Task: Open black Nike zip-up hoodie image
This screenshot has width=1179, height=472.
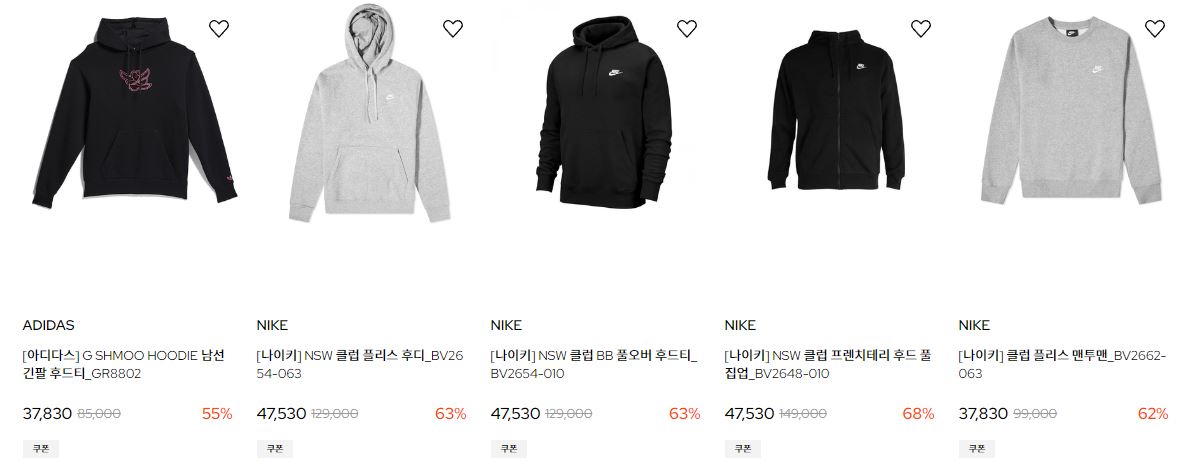Action: (x=836, y=110)
